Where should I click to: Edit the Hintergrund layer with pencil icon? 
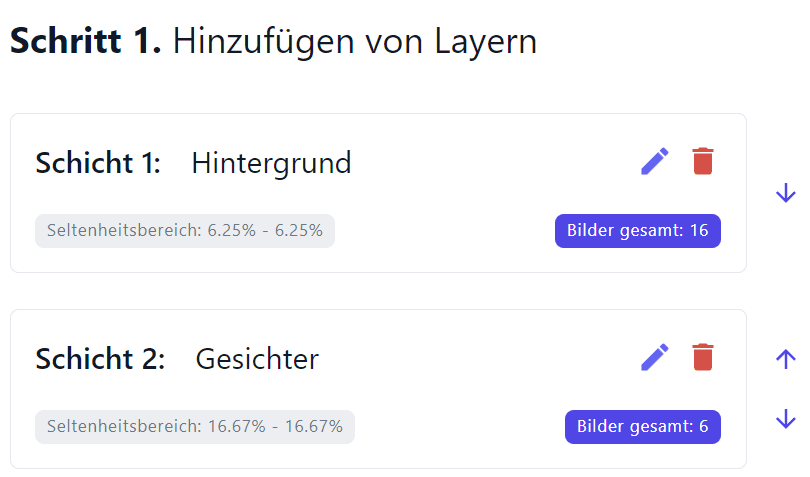655,162
